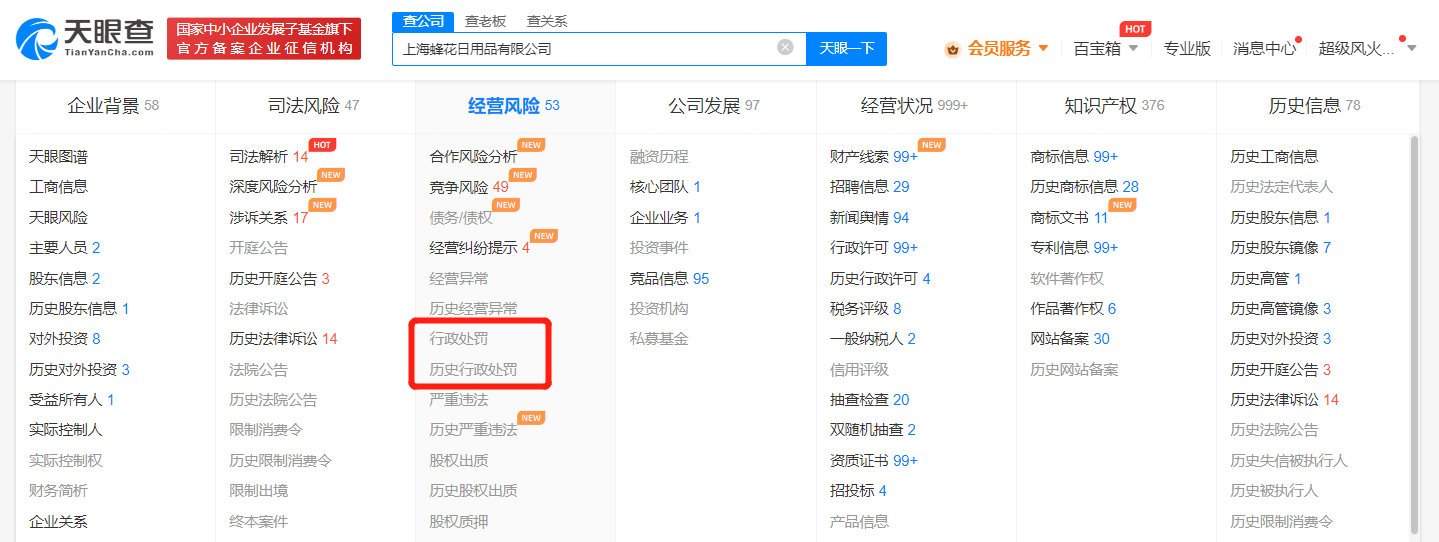
Task: Click the HOT badge above 百宝箱
Action: [x=1135, y=29]
